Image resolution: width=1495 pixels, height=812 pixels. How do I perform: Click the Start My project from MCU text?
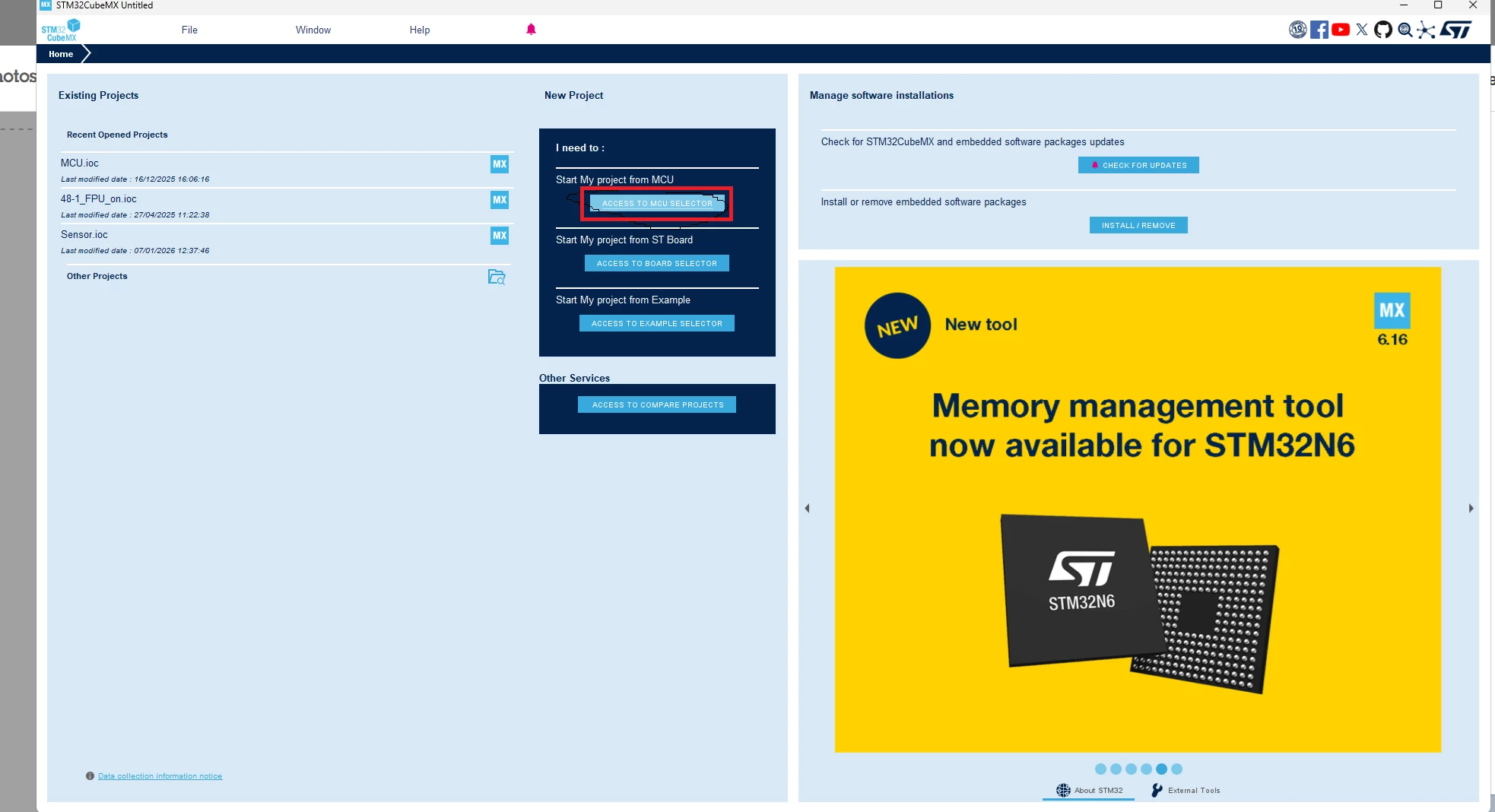pyautogui.click(x=614, y=180)
